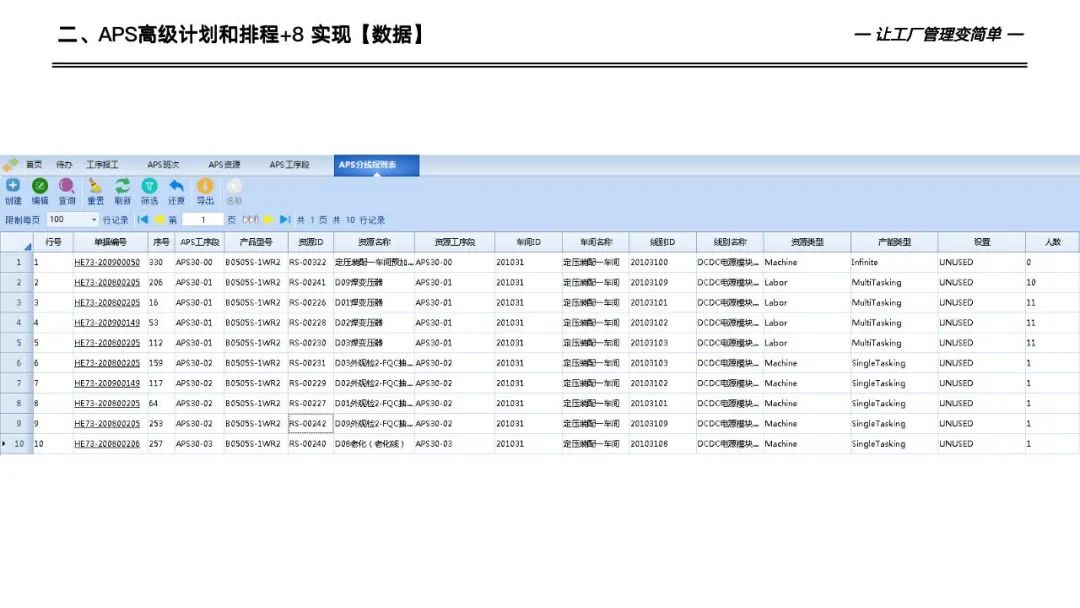Open the records-per-page dropdown showing 100
The width and height of the screenshot is (1080, 608).
click(x=94, y=218)
